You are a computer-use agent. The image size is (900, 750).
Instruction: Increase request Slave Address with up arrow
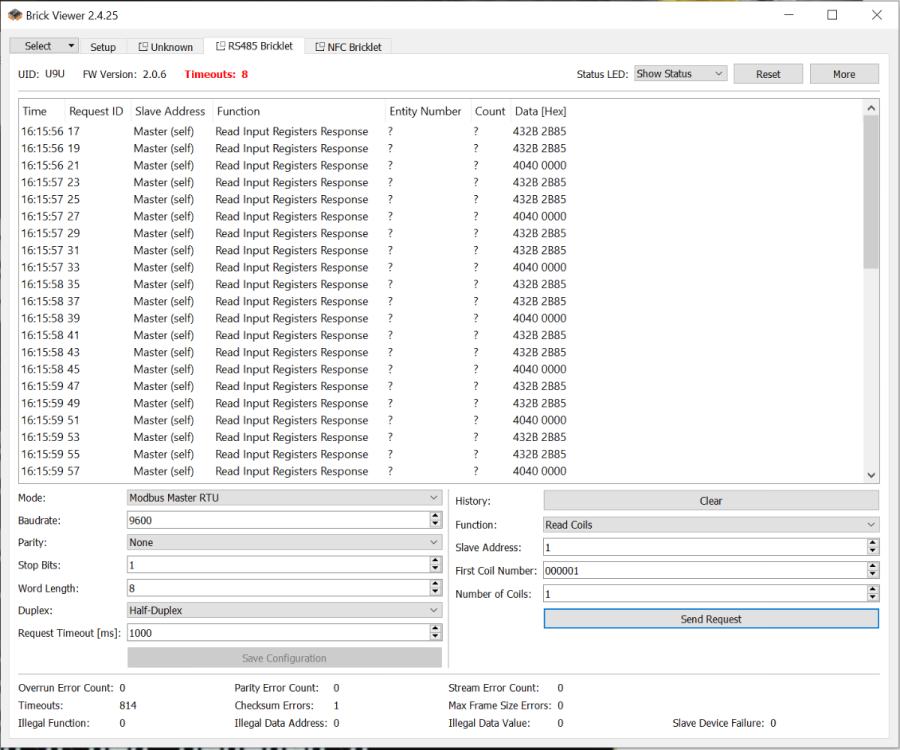pyautogui.click(x=872, y=543)
